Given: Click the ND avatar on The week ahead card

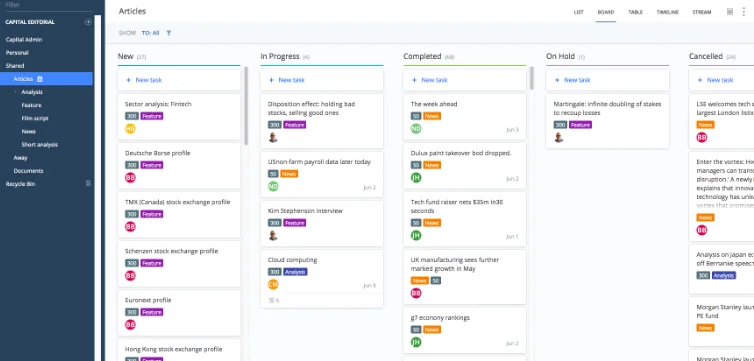Looking at the screenshot, I should pyautogui.click(x=416, y=128).
